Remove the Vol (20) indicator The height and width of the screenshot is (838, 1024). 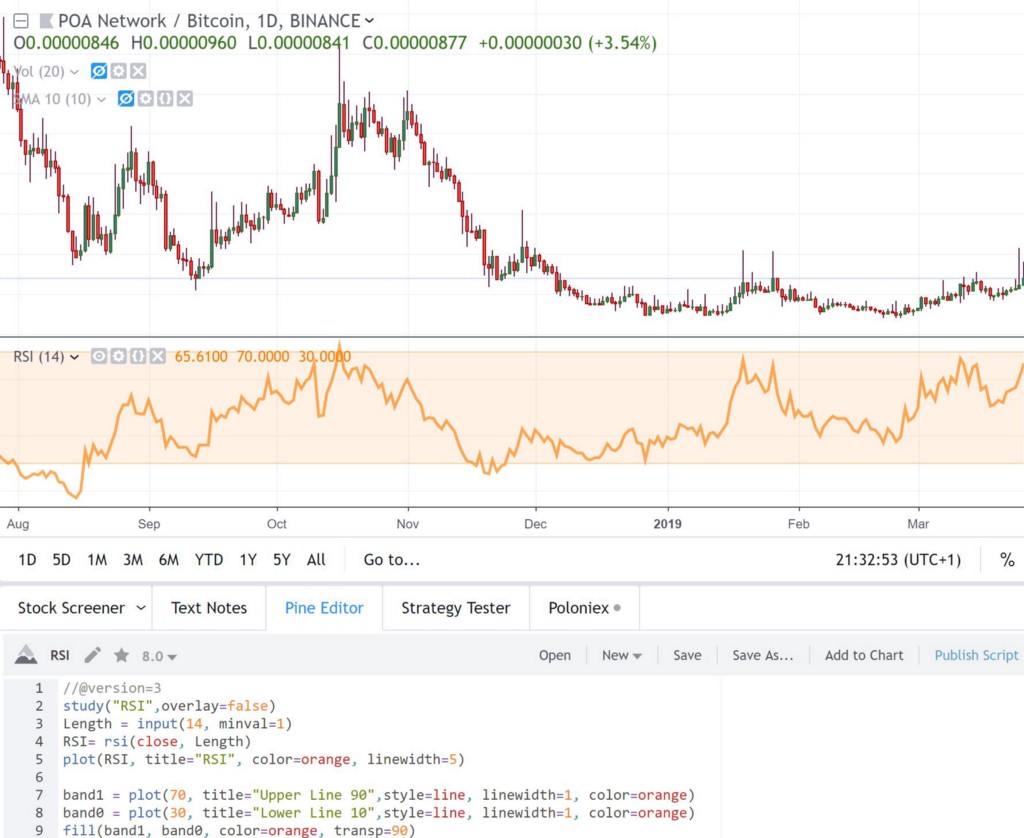pyautogui.click(x=138, y=71)
